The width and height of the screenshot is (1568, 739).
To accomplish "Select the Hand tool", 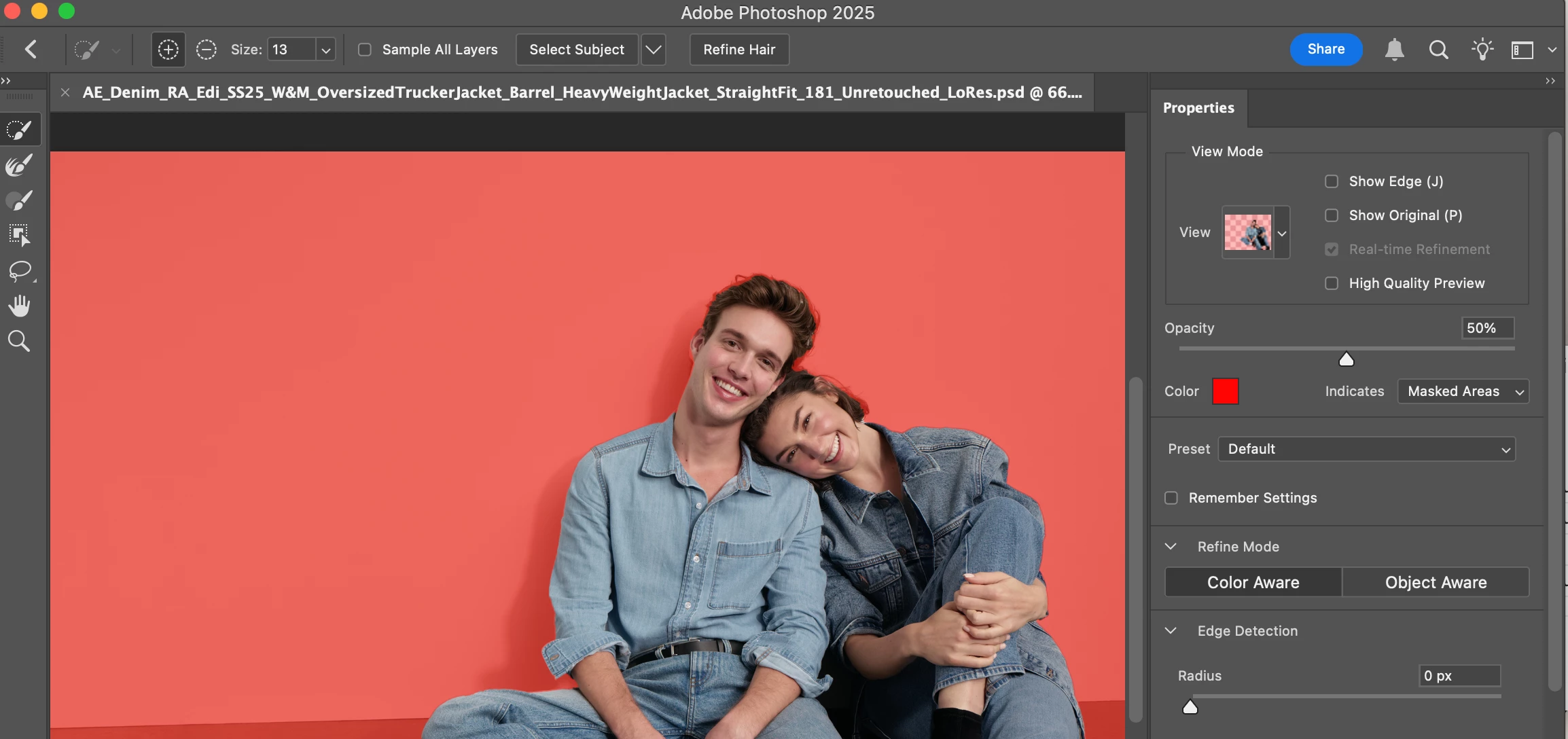I will [x=20, y=306].
